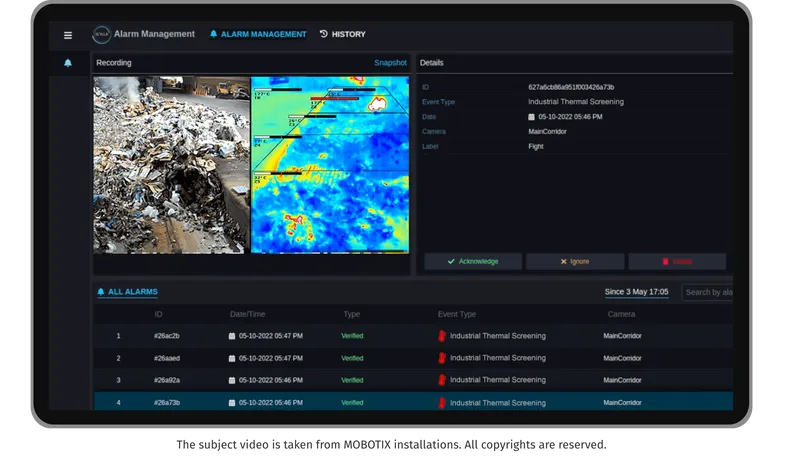812x462 pixels.
Task: Click the Ignore X icon
Action: 563,262
